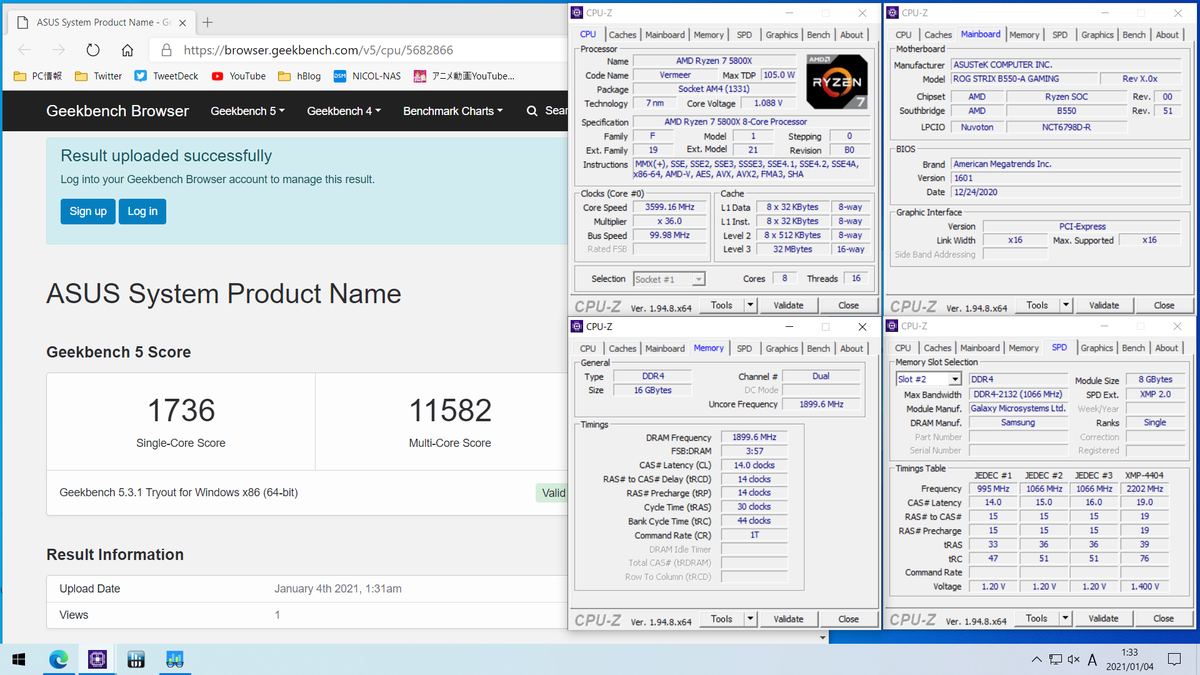
Task: Open the Slot #2 selector in SPD window
Action: point(928,379)
